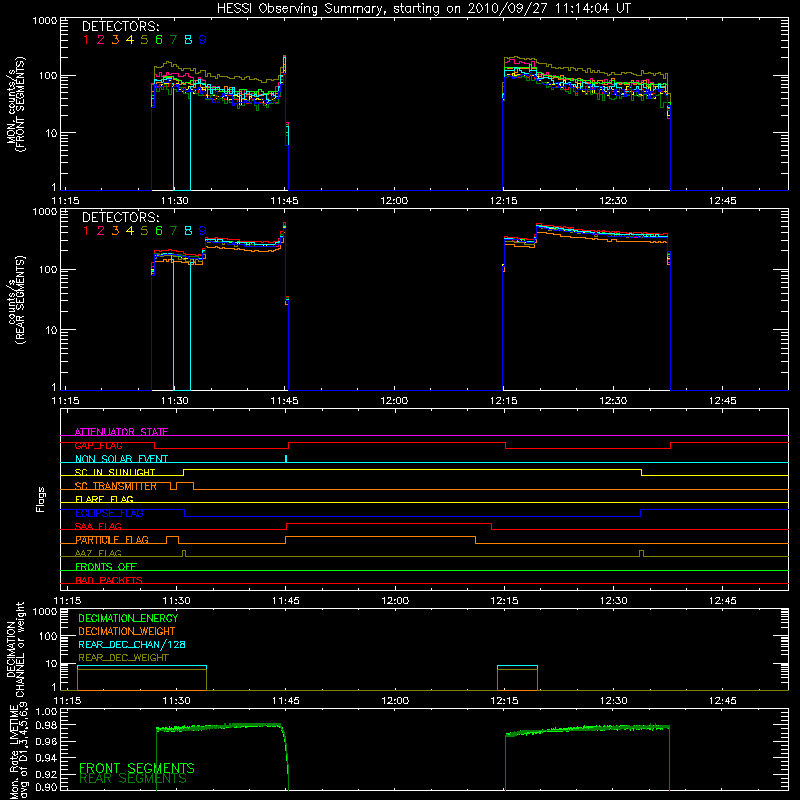Click the SC_IN_SUNLIGHT flag label
800x800 pixels.
[115, 472]
